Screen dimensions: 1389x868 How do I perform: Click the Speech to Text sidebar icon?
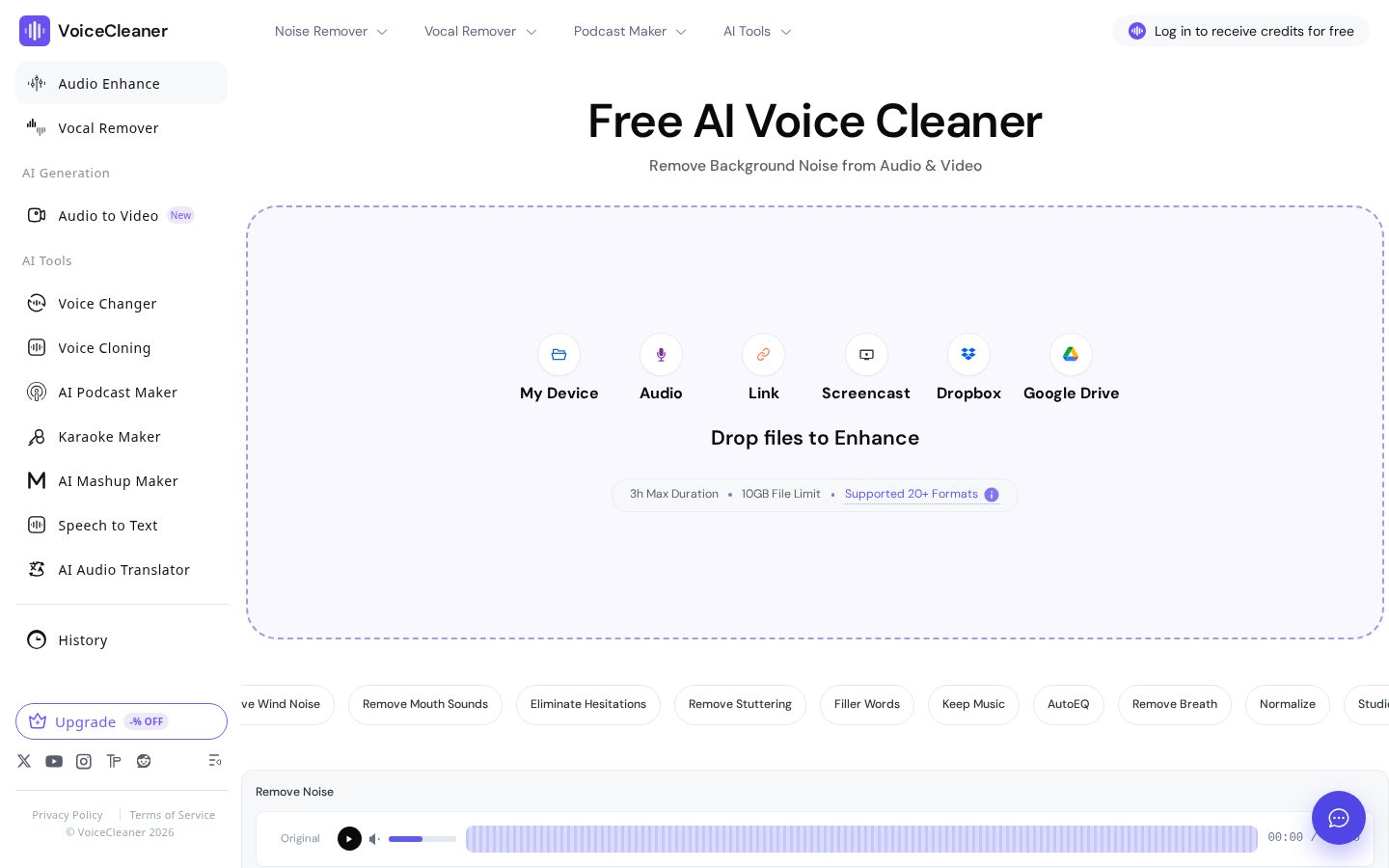coord(37,526)
